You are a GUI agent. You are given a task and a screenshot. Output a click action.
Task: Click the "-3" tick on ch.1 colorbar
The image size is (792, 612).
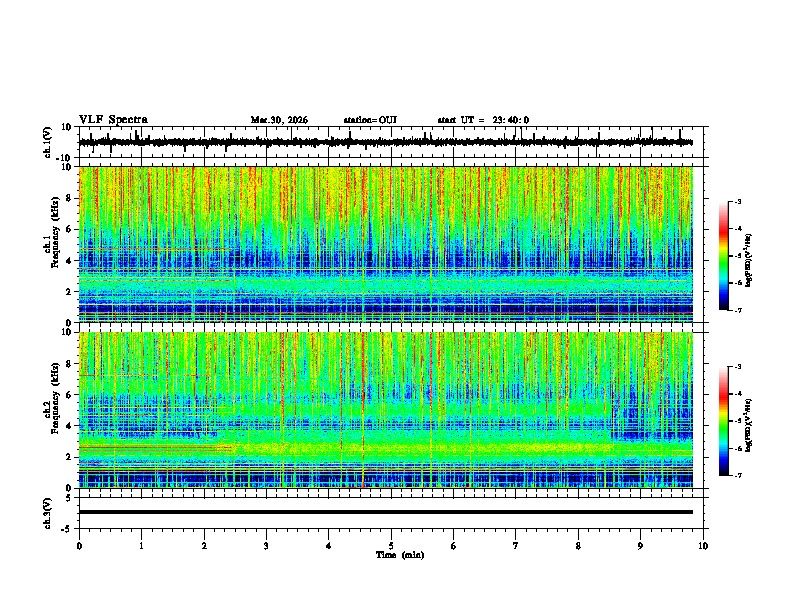click(x=738, y=201)
